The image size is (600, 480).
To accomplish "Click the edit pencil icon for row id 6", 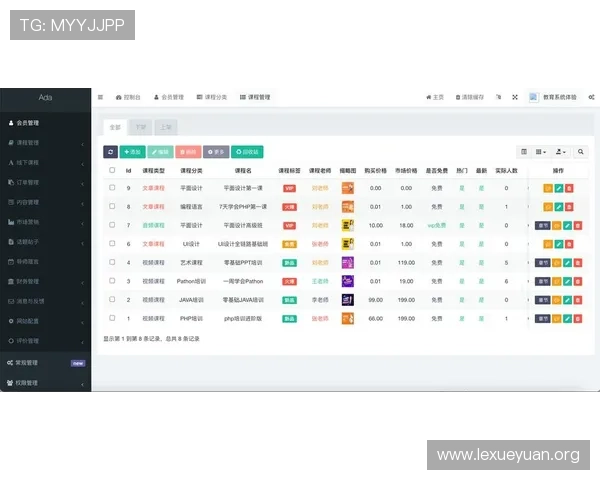I will pyautogui.click(x=559, y=244).
